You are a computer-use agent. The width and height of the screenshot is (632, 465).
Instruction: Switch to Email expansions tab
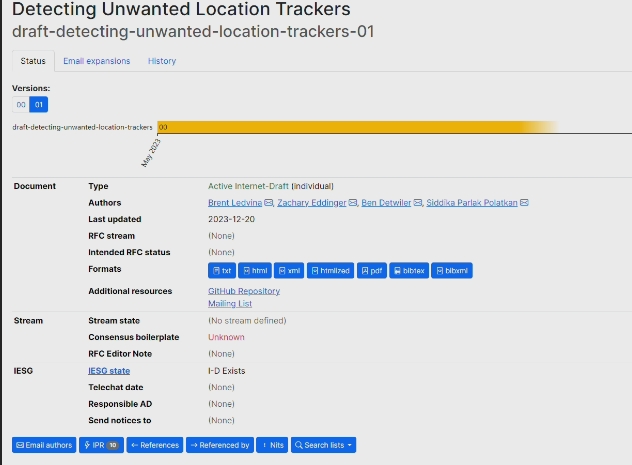97,61
